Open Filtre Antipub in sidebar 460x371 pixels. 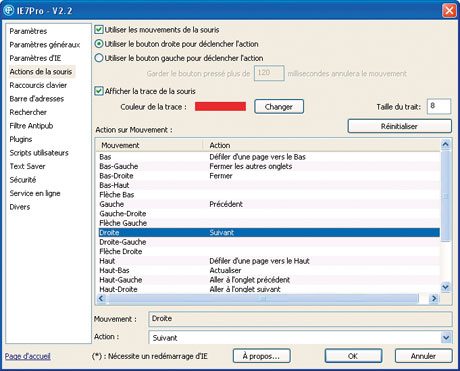31,126
